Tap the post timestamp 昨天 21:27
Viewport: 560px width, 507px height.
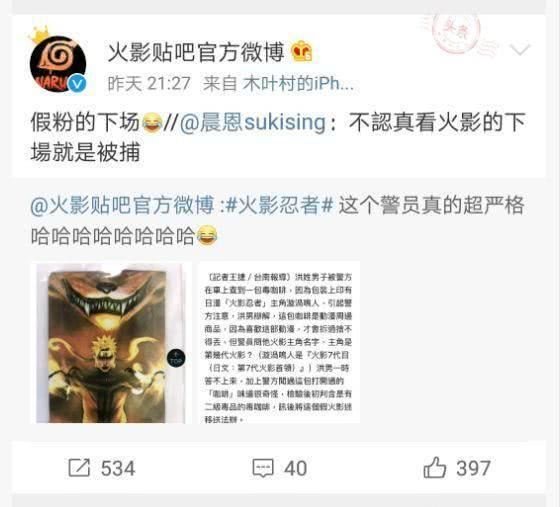coord(149,84)
